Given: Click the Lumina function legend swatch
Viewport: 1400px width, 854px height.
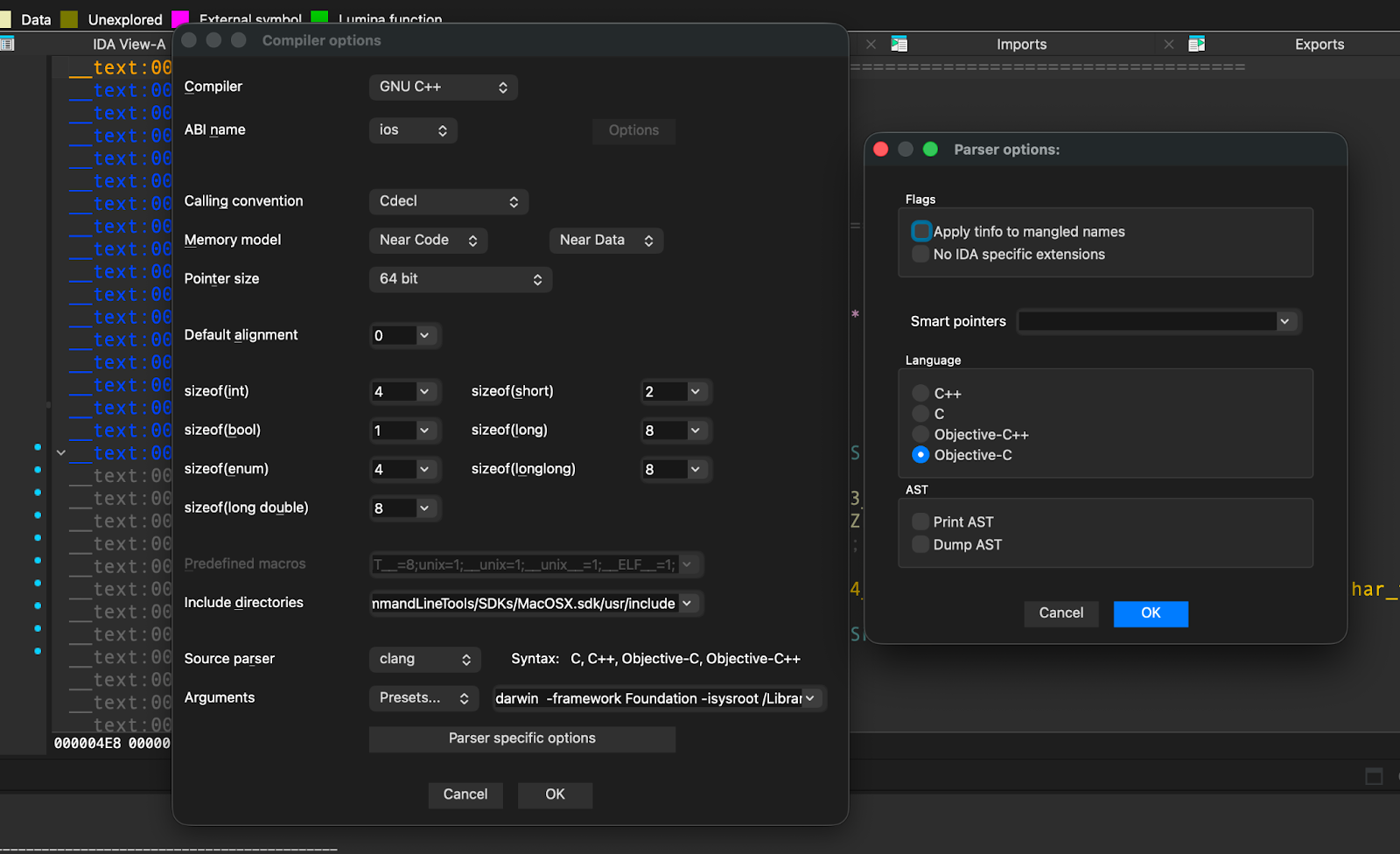Looking at the screenshot, I should 319,19.
